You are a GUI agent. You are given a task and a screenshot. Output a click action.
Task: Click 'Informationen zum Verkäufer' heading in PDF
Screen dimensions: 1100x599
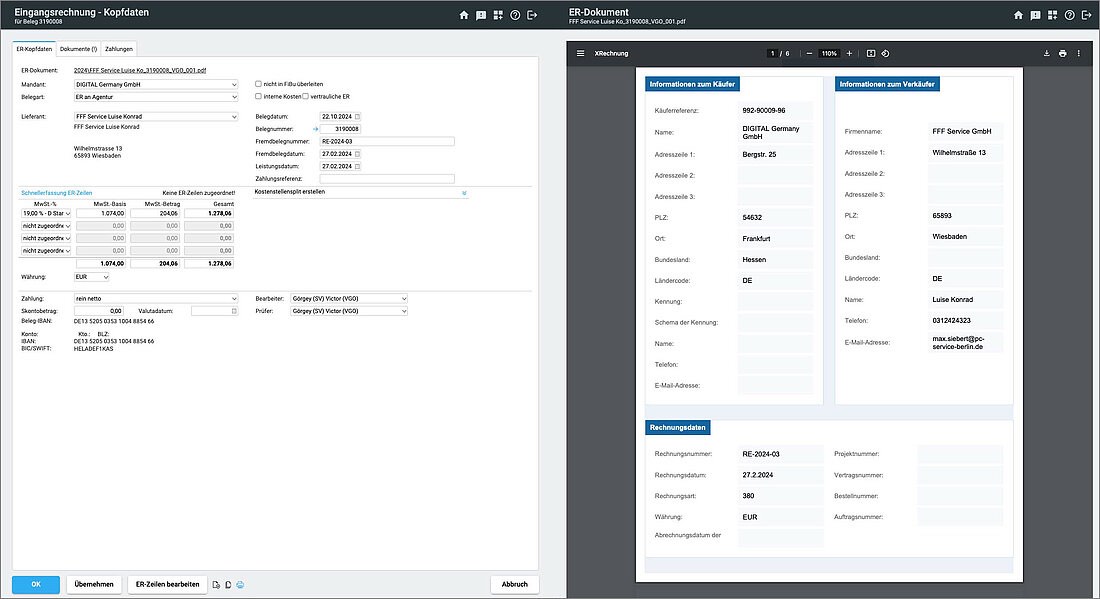tap(887, 84)
